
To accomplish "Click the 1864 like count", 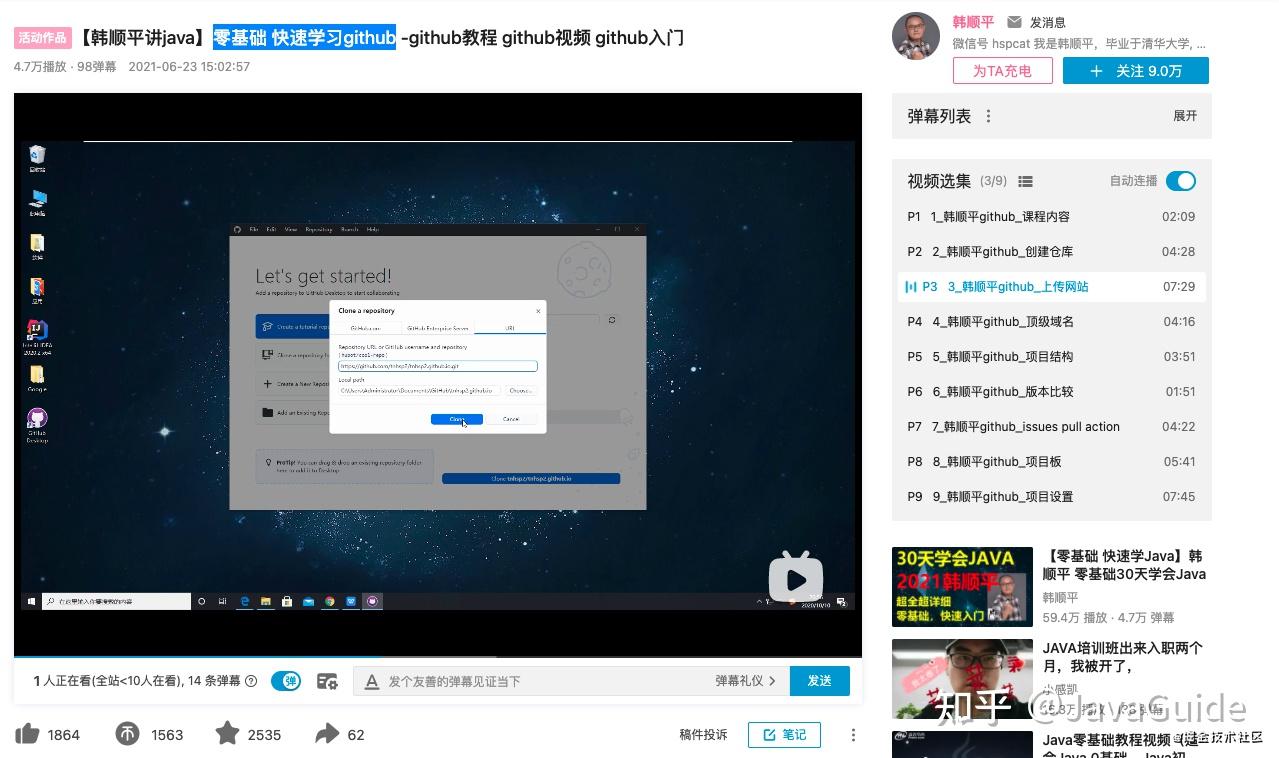I will [63, 735].
